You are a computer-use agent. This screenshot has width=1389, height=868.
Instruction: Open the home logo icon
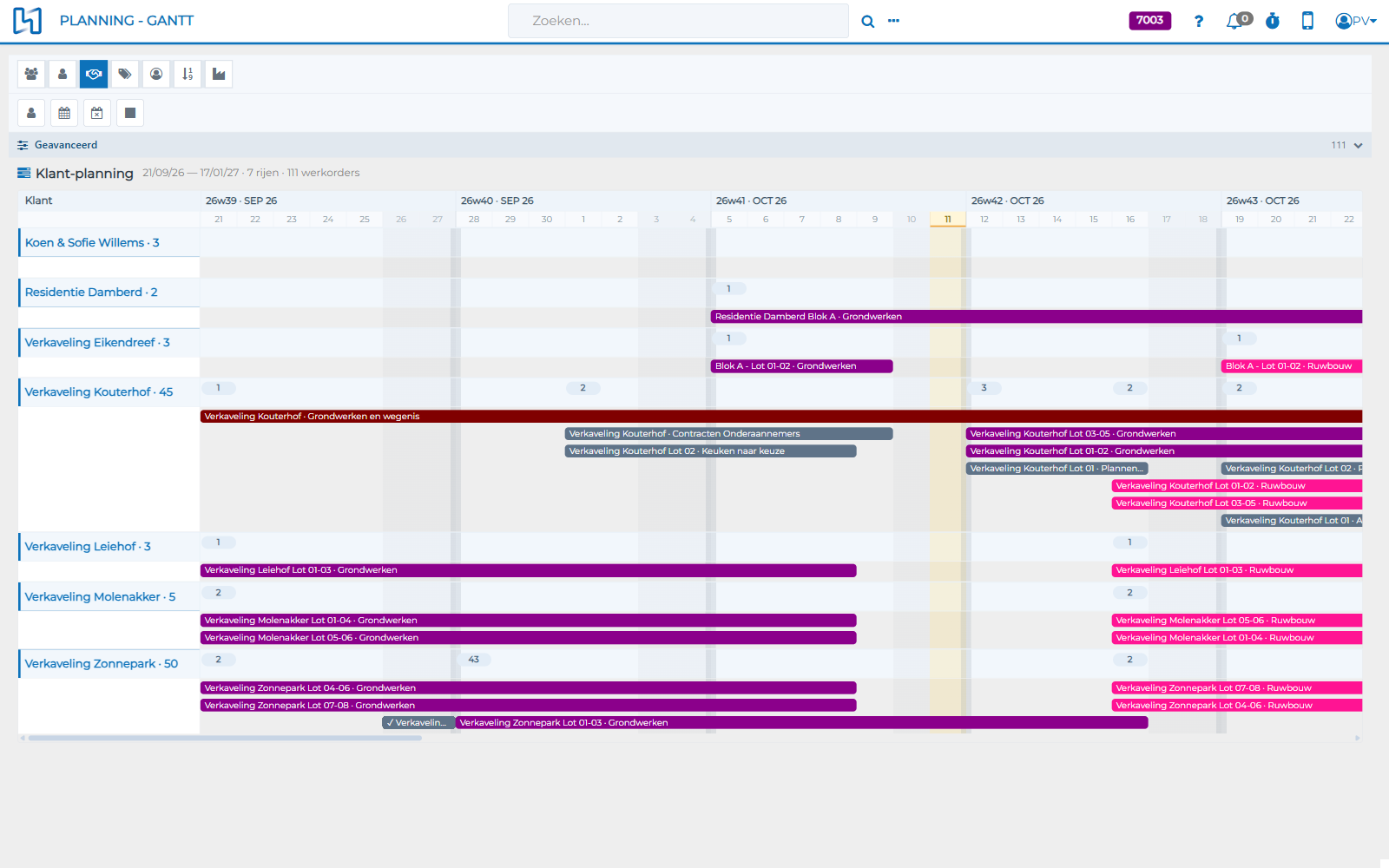[x=27, y=21]
